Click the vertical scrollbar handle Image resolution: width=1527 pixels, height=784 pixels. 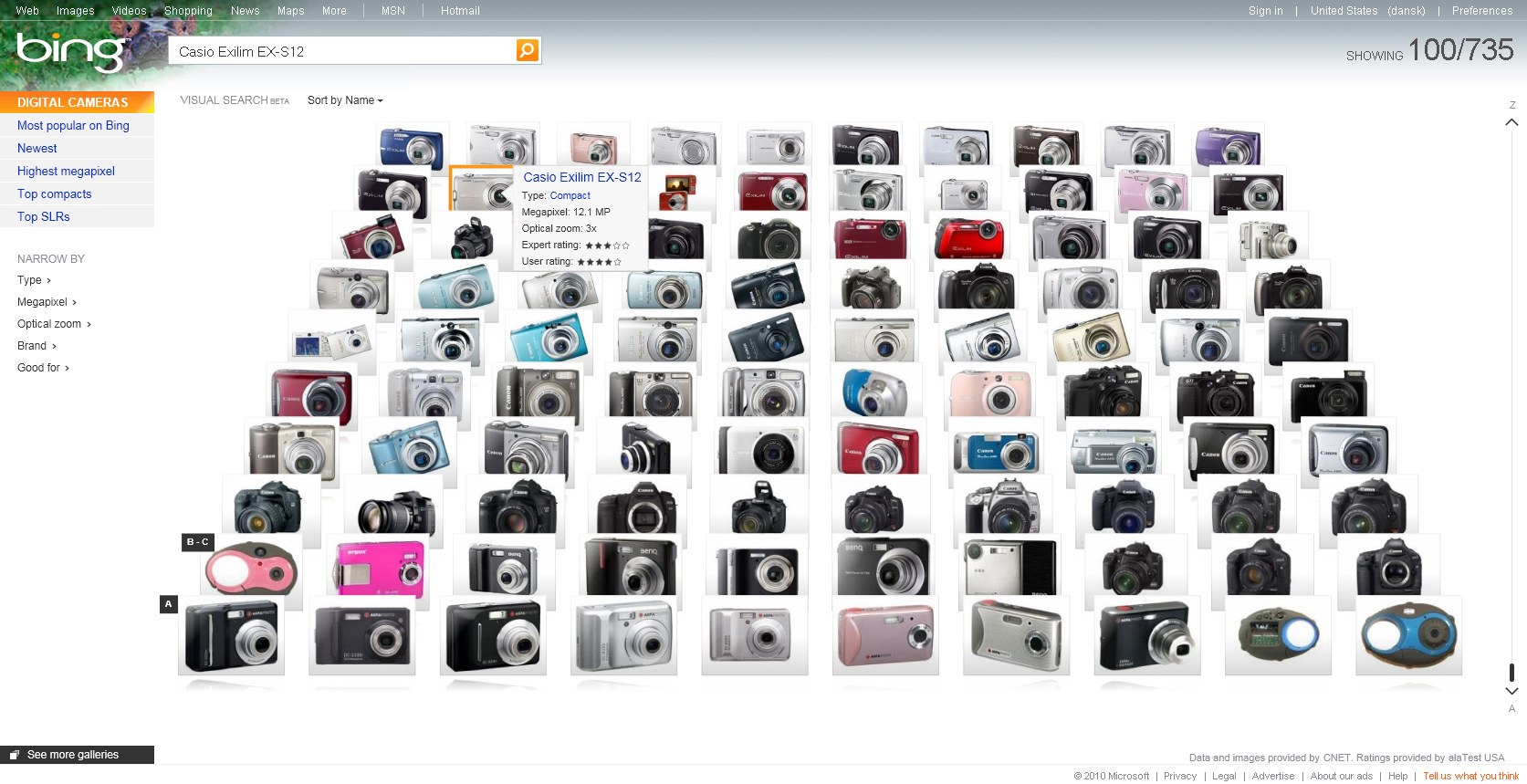pyautogui.click(x=1511, y=673)
